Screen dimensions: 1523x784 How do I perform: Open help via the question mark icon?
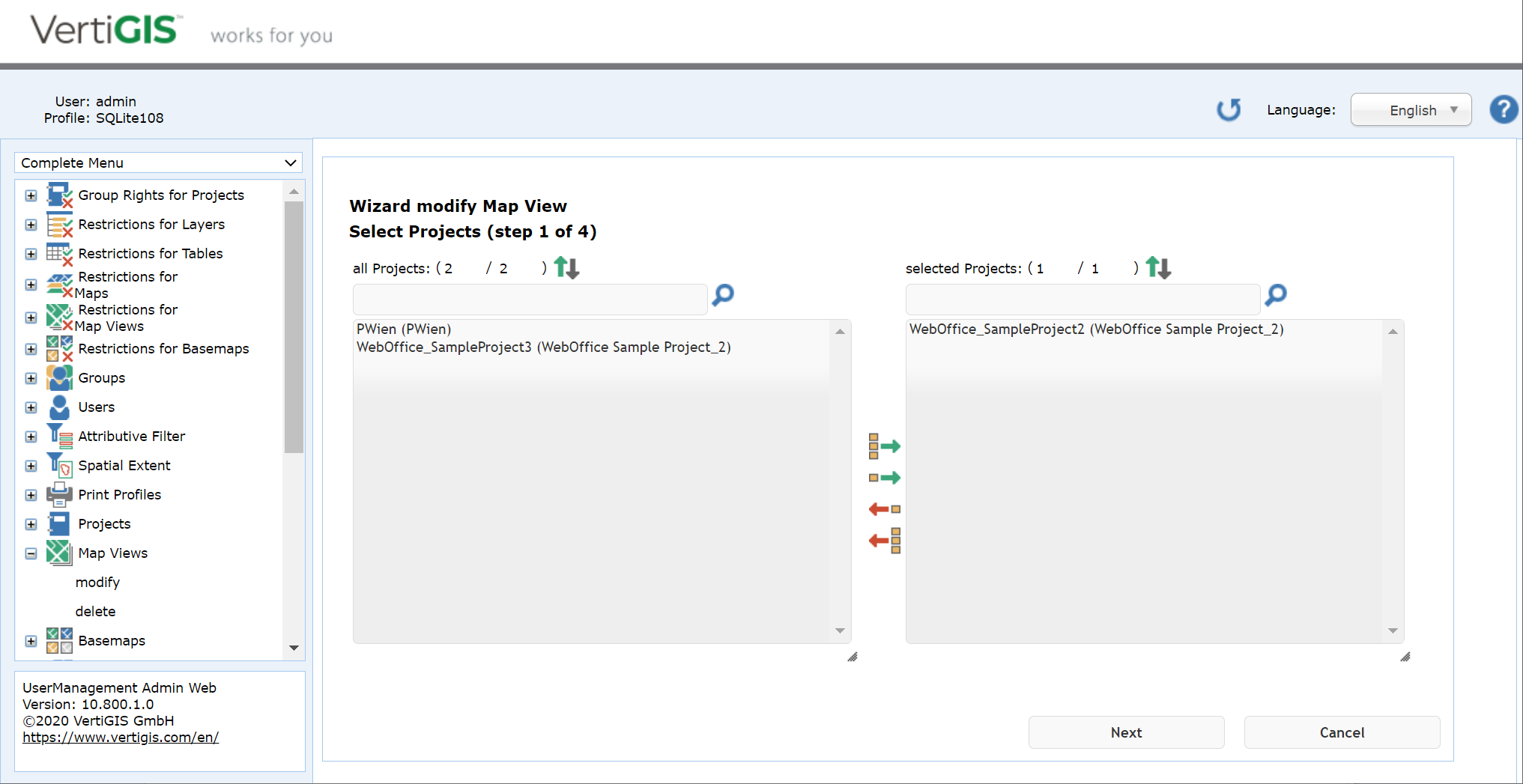click(x=1503, y=109)
